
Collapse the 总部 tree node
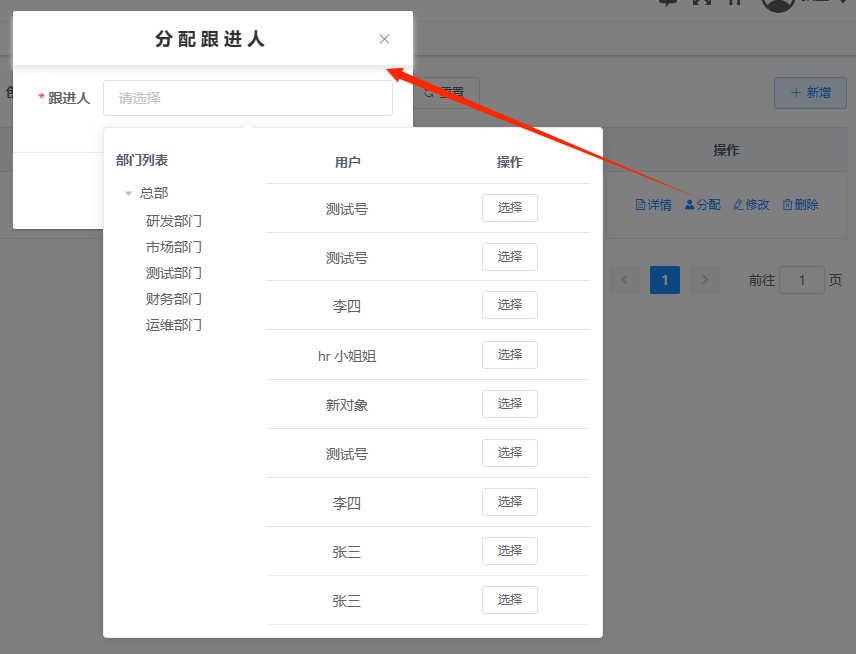point(128,193)
